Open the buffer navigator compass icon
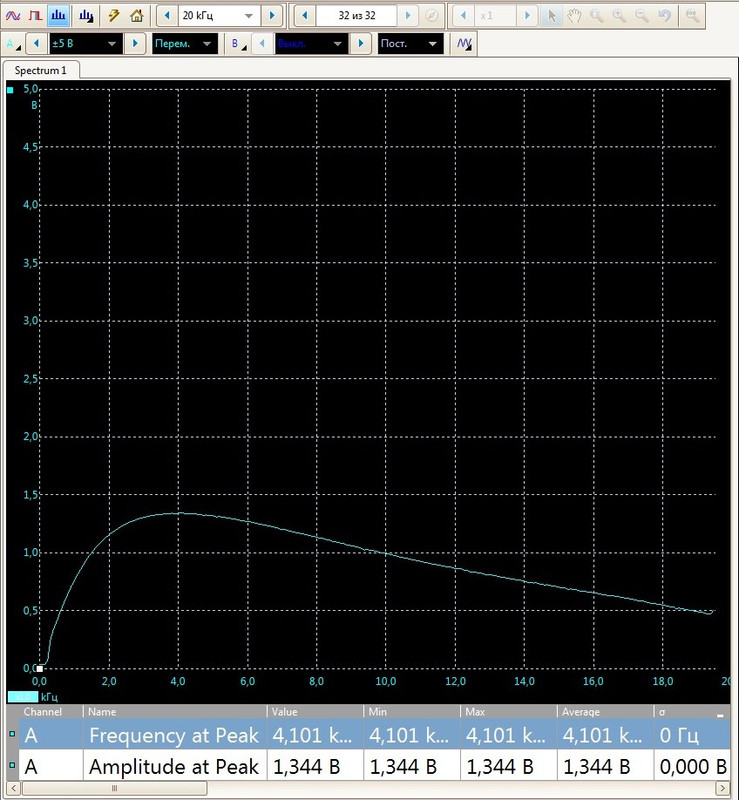 point(431,16)
